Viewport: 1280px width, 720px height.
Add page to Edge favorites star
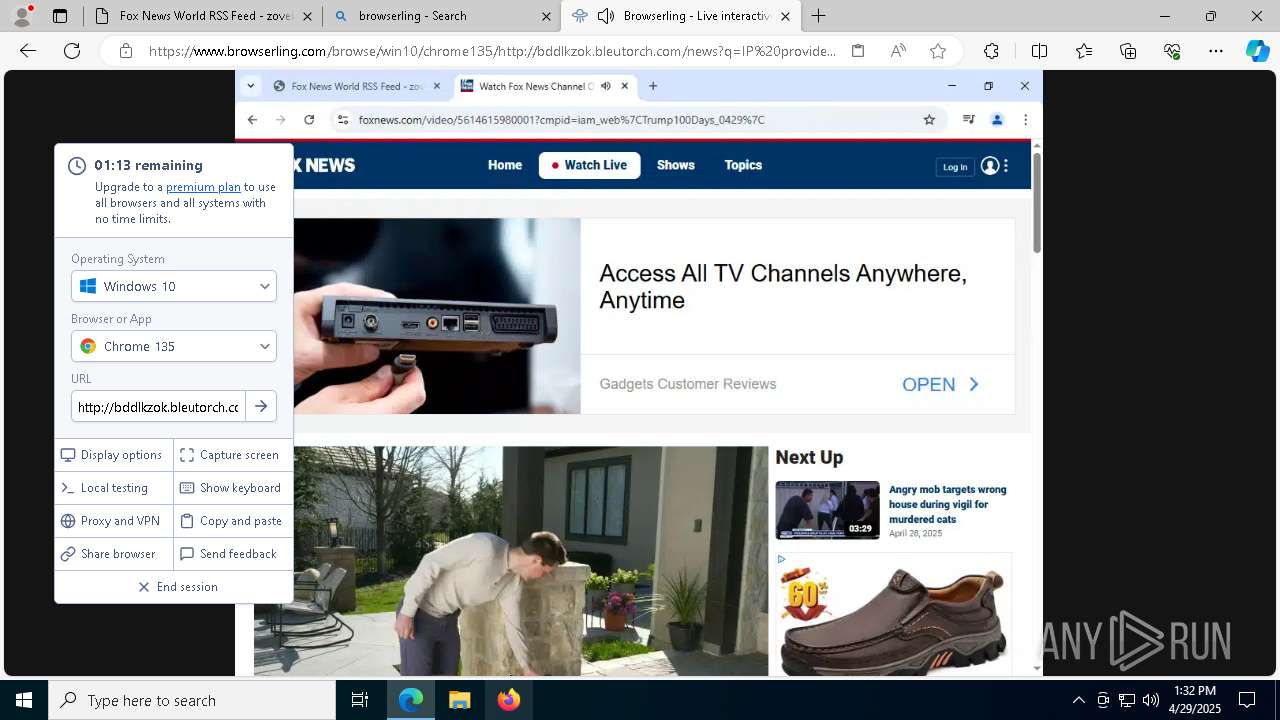pos(938,51)
